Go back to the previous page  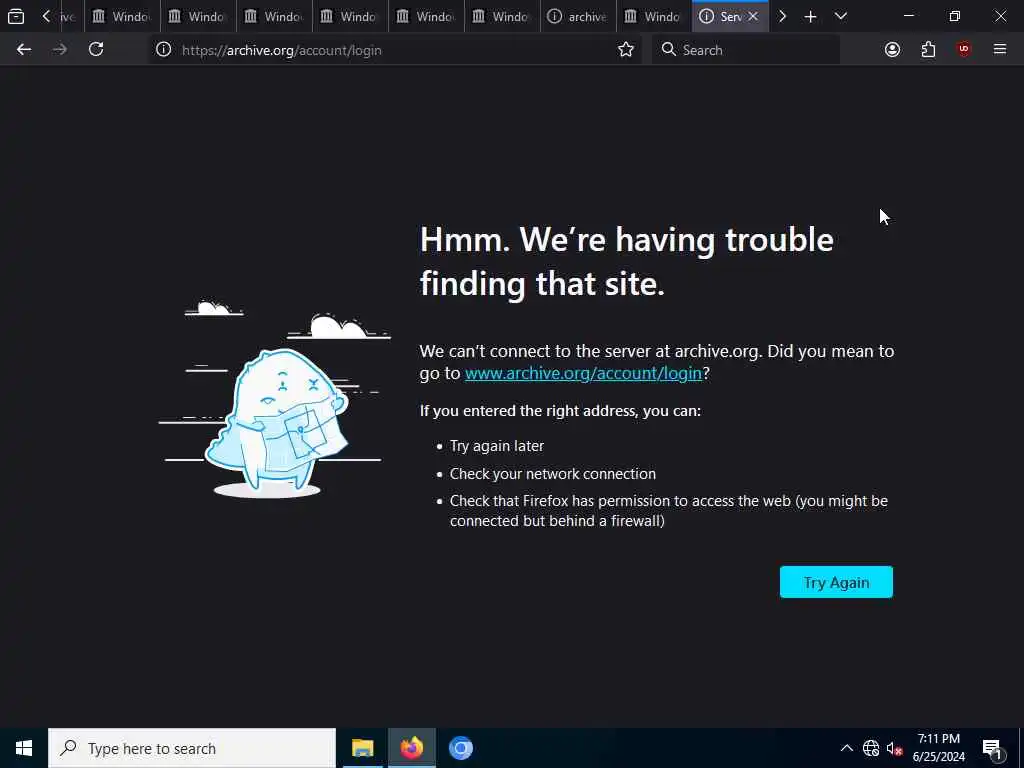click(x=24, y=50)
